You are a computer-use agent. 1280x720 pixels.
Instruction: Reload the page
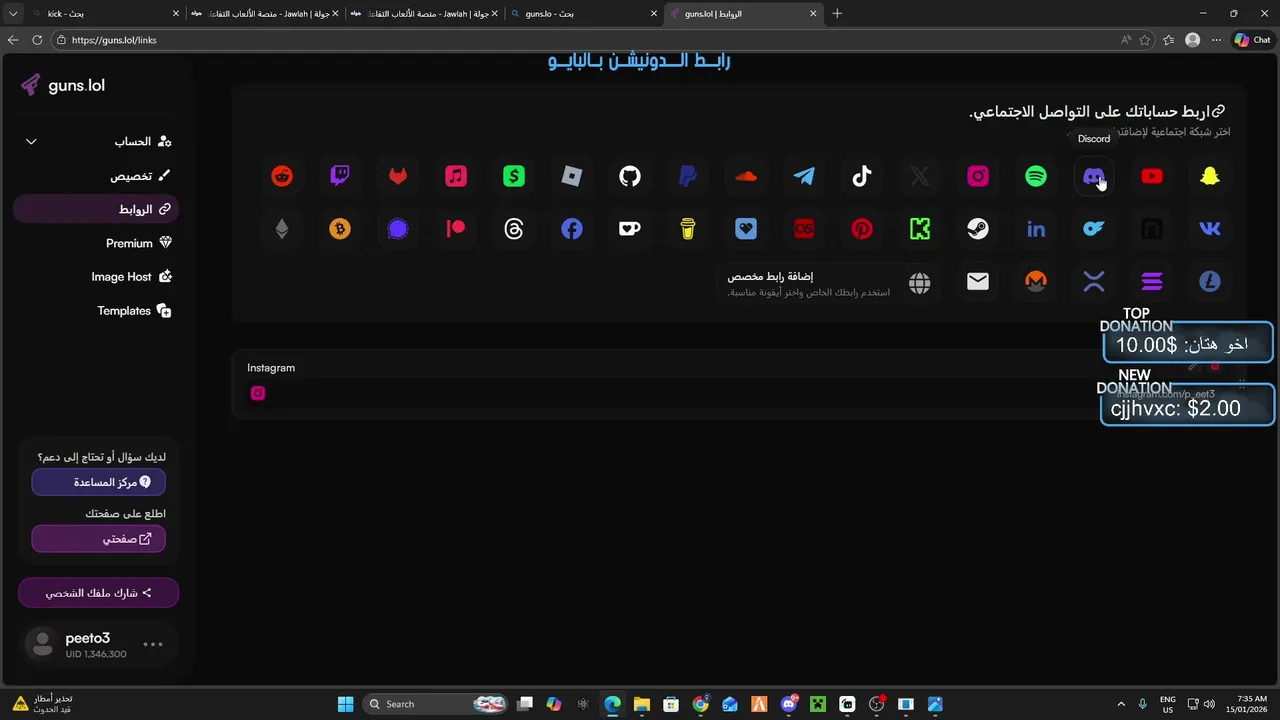37,40
